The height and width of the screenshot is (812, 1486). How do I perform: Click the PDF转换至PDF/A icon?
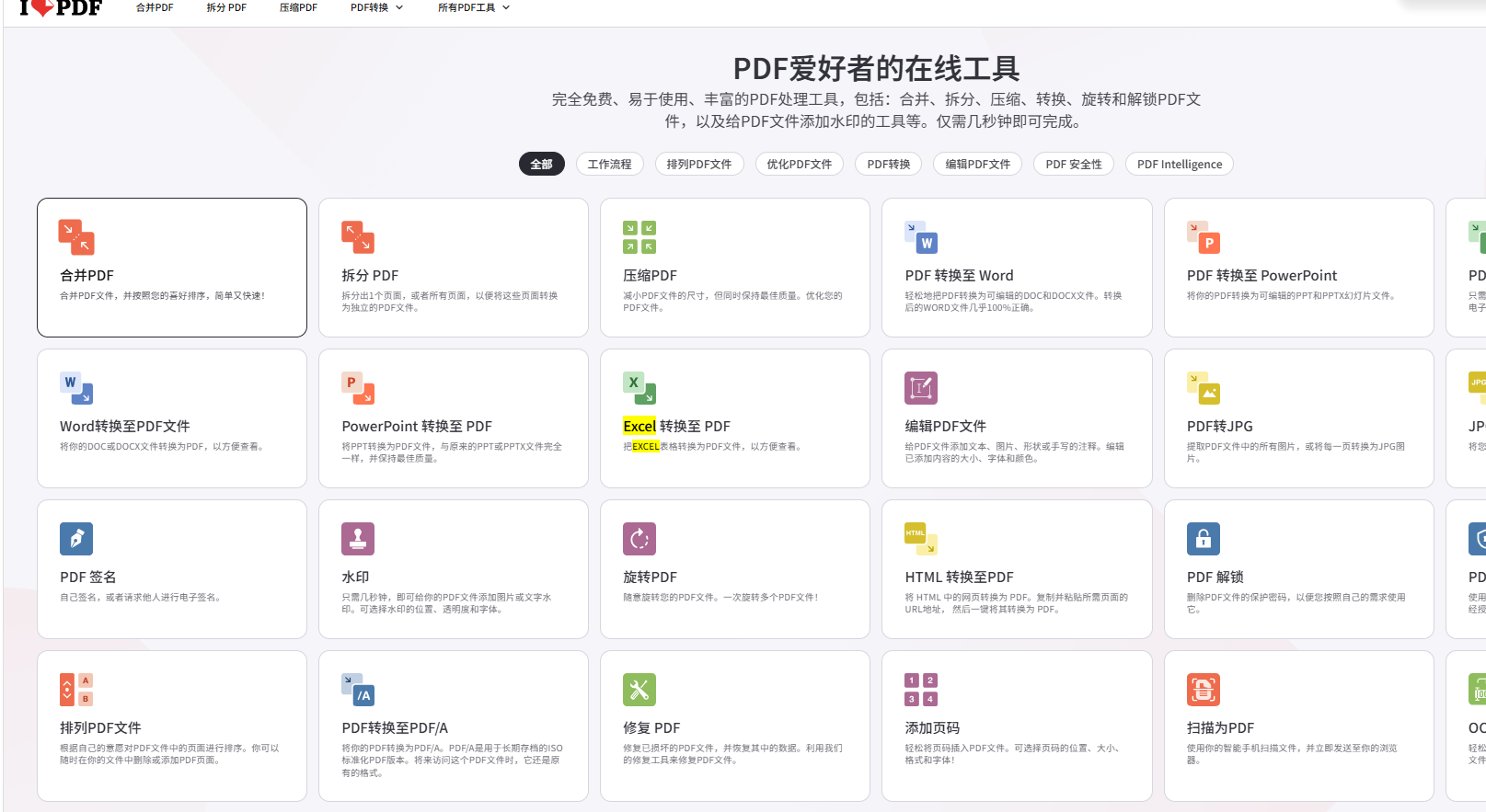pos(358,690)
